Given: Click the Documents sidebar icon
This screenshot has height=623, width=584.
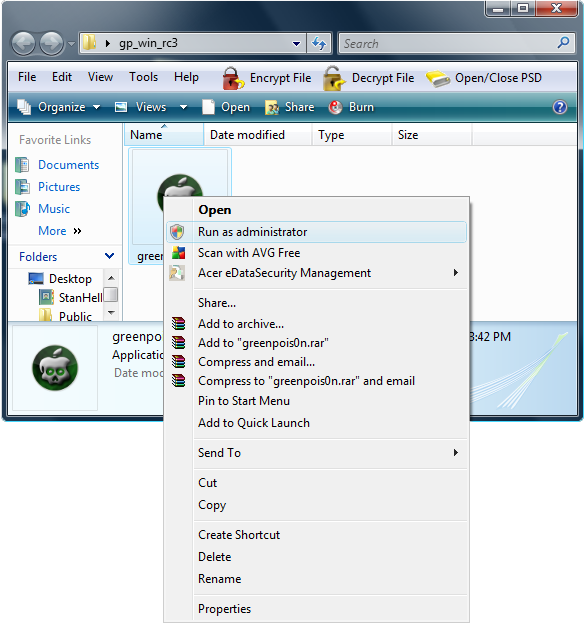Looking at the screenshot, I should 22,165.
